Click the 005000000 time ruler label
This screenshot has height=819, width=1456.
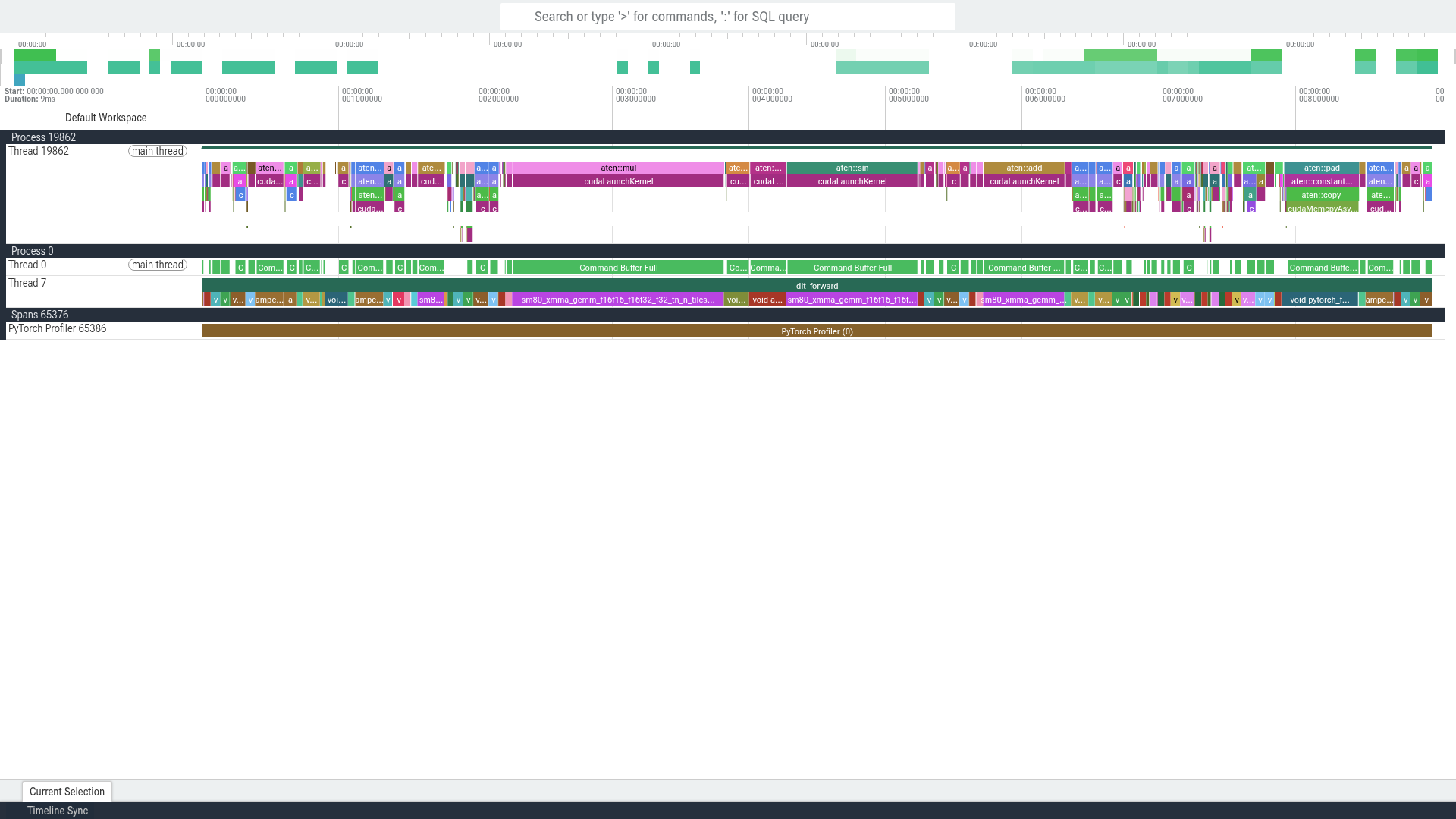[908, 99]
